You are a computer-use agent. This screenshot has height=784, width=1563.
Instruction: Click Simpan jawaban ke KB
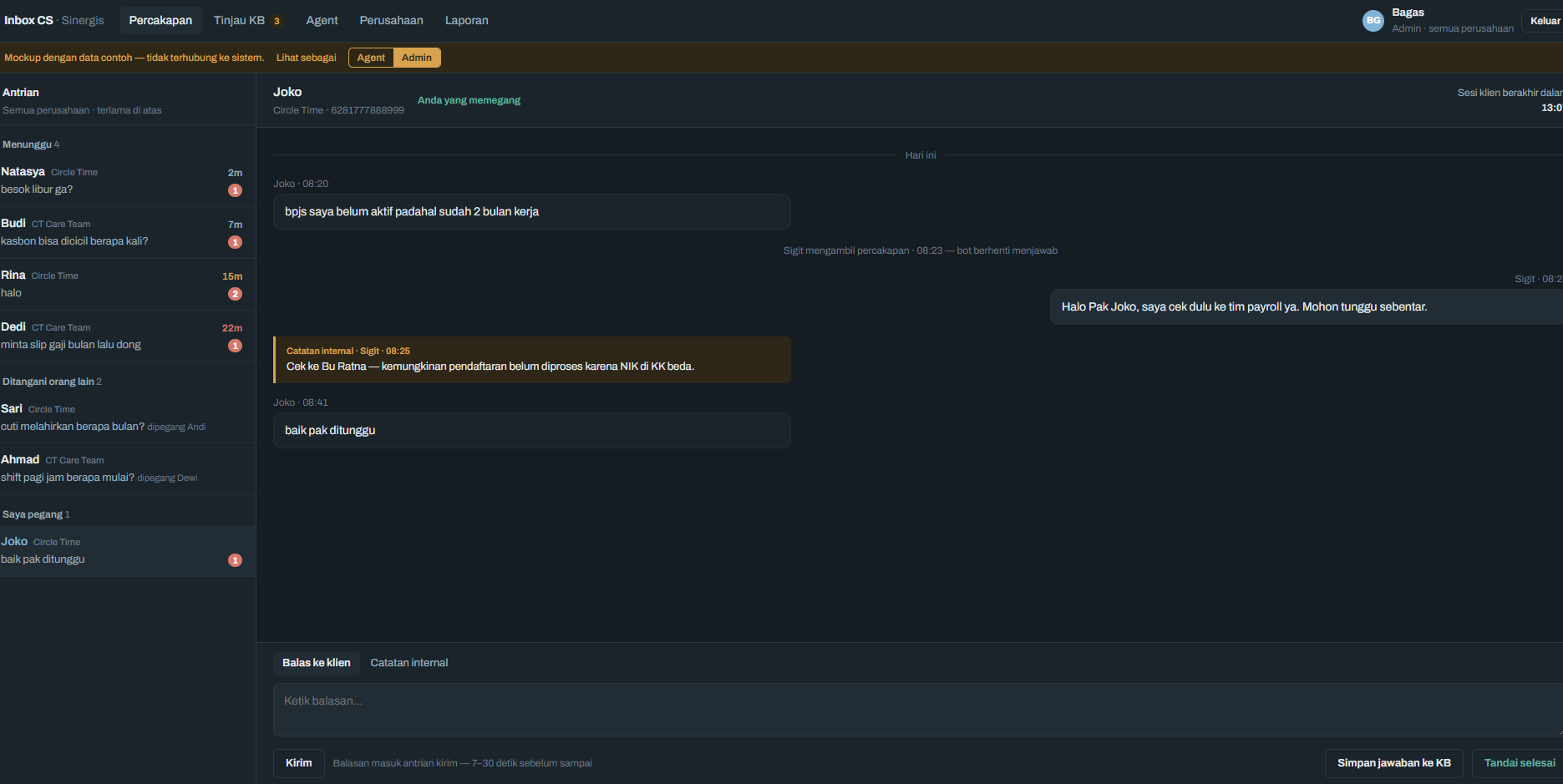pyautogui.click(x=1393, y=763)
